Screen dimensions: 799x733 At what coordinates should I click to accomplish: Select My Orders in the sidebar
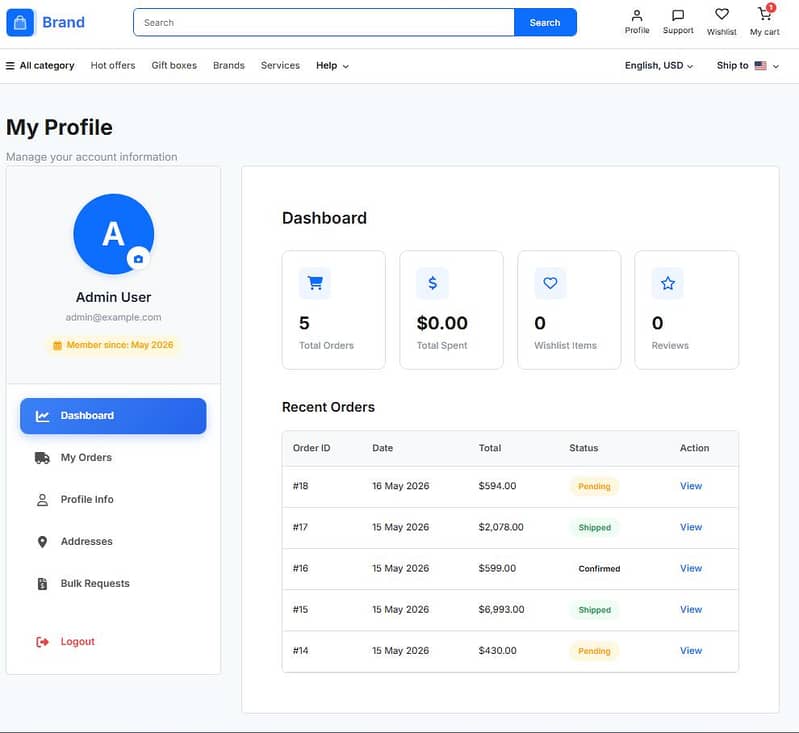(x=113, y=458)
